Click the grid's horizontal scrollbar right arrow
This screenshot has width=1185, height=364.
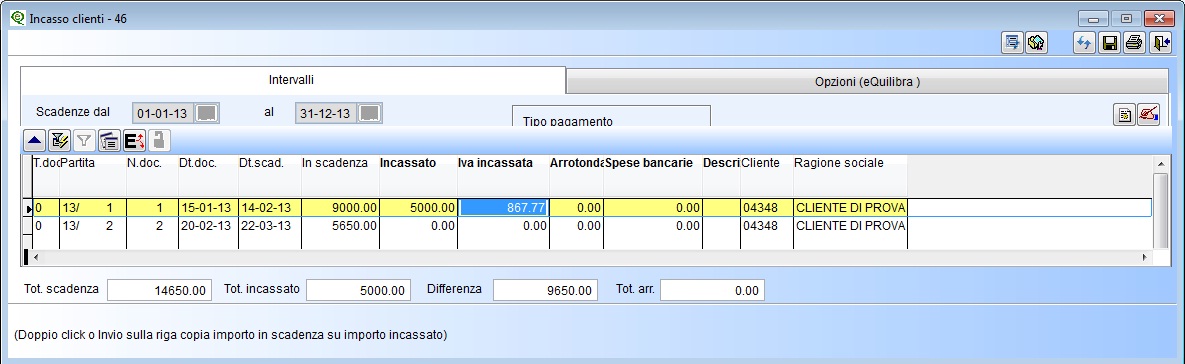click(x=1144, y=258)
